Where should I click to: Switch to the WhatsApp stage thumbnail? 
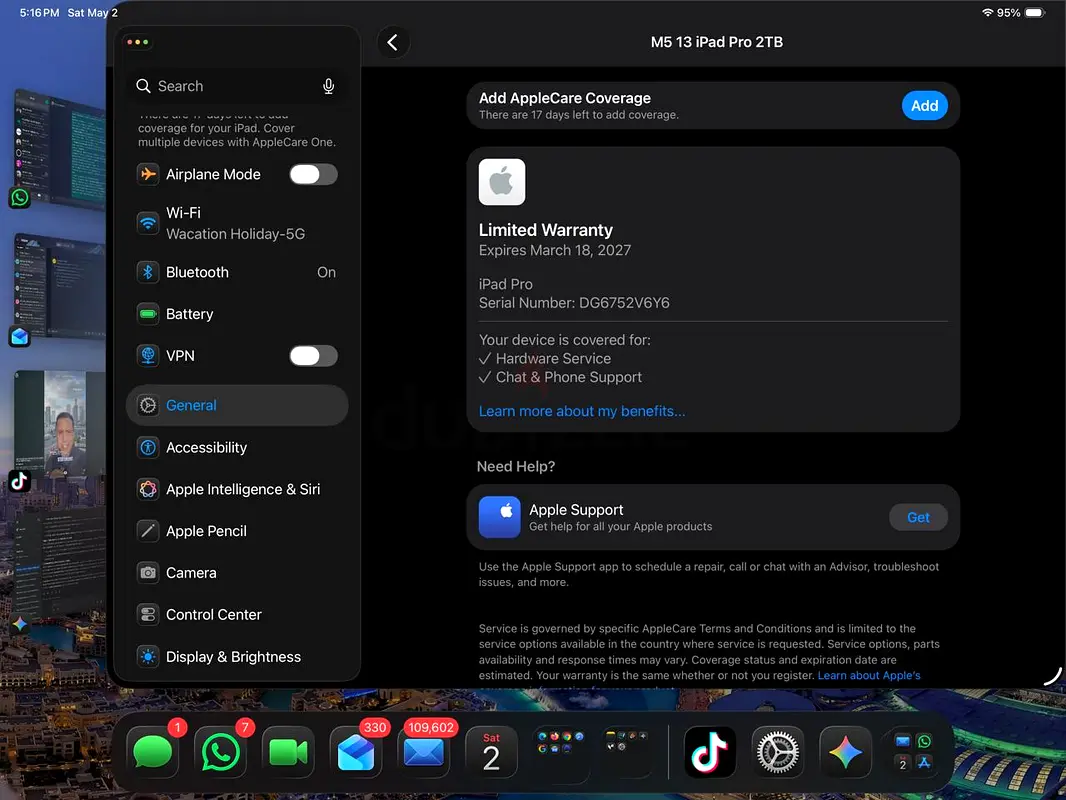click(61, 148)
